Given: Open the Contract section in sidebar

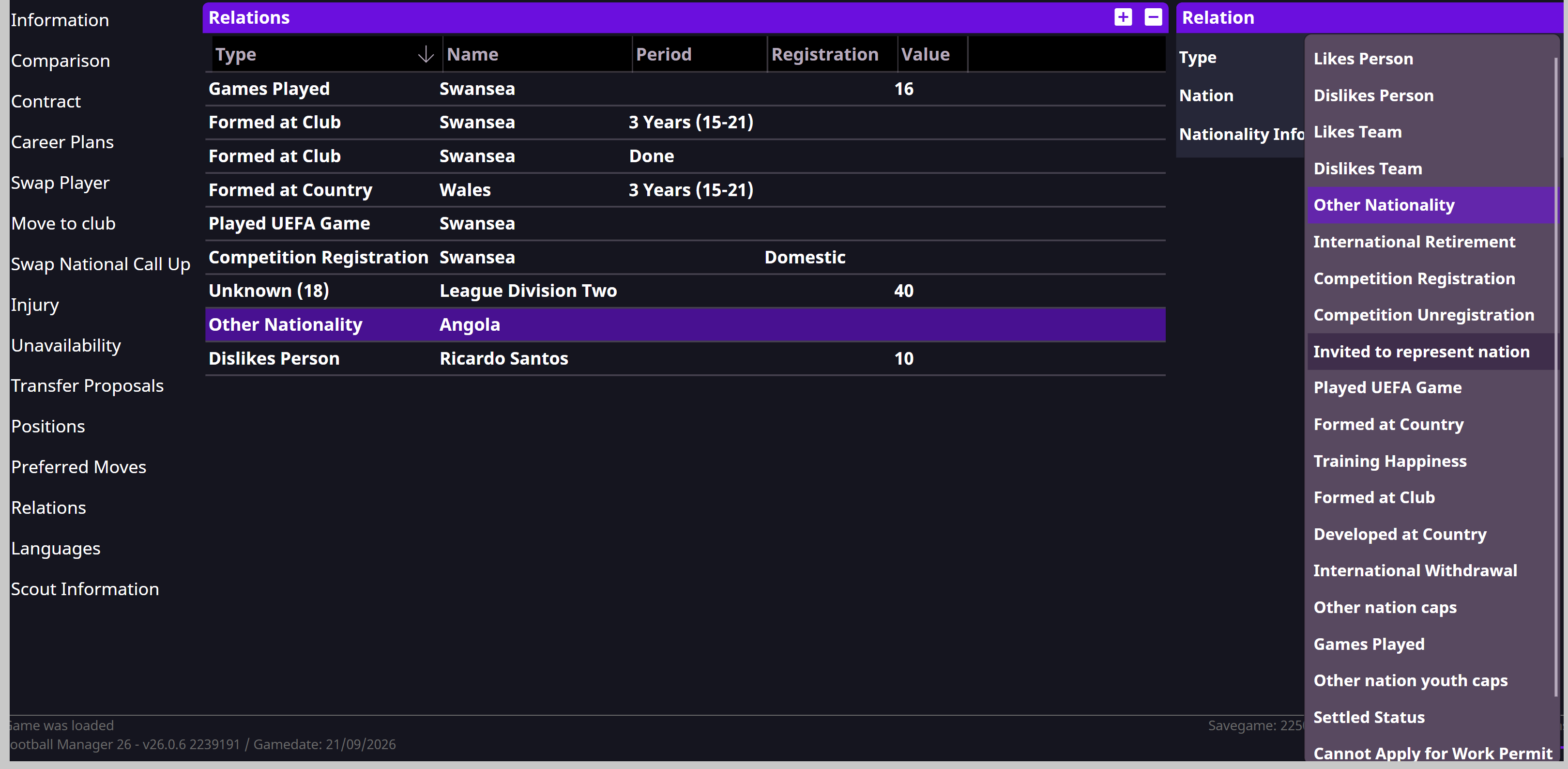Looking at the screenshot, I should coord(46,101).
